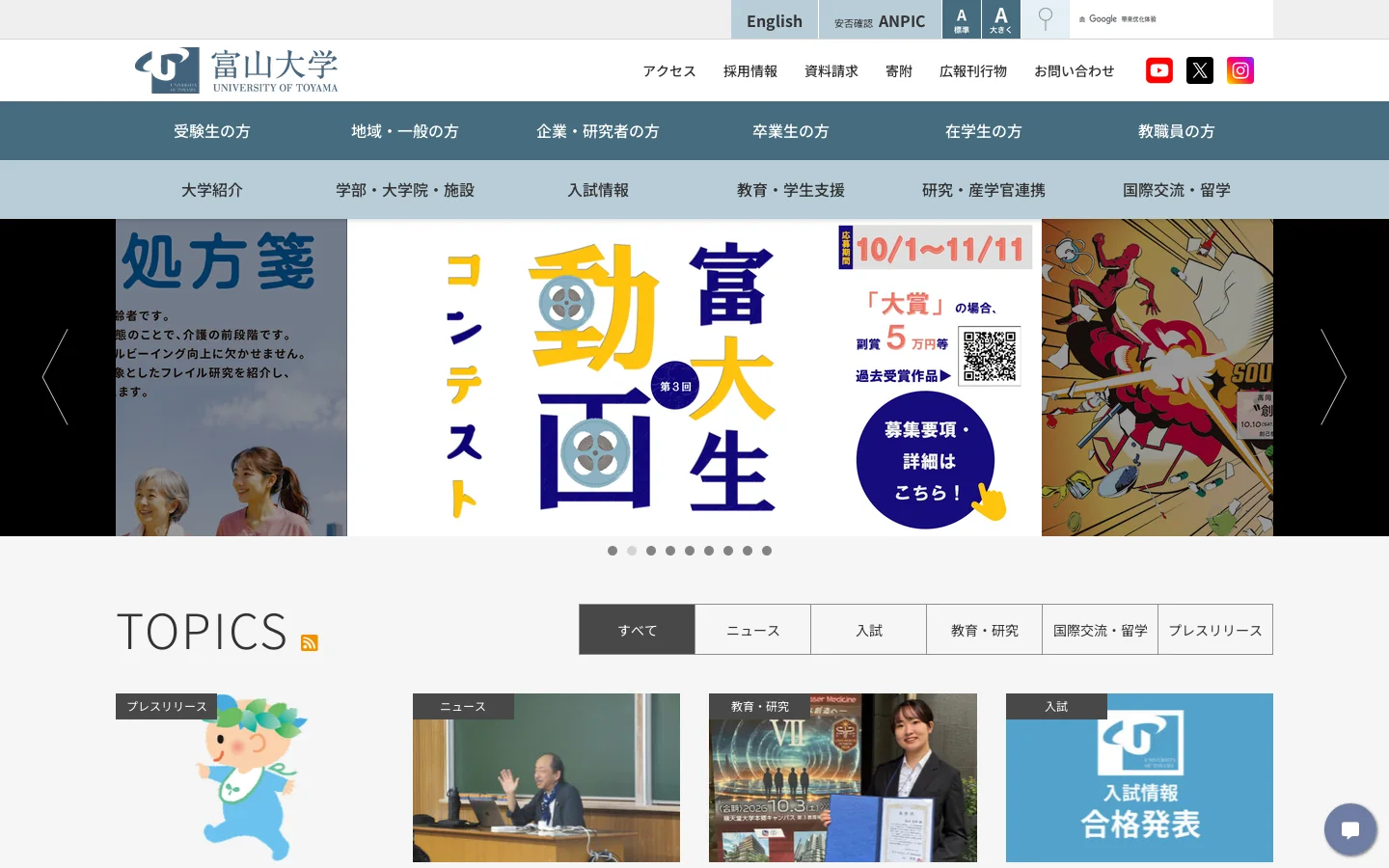This screenshot has height=868, width=1389.
Task: Set font size to standard (標準)
Action: [962, 19]
